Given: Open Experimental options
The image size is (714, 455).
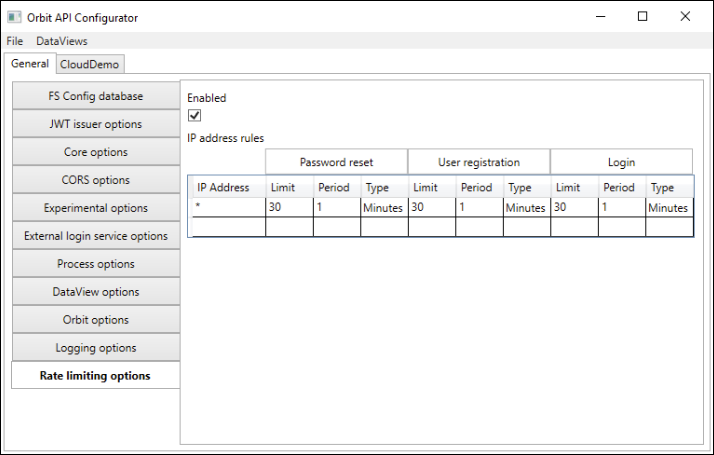Looking at the screenshot, I should click(96, 208).
